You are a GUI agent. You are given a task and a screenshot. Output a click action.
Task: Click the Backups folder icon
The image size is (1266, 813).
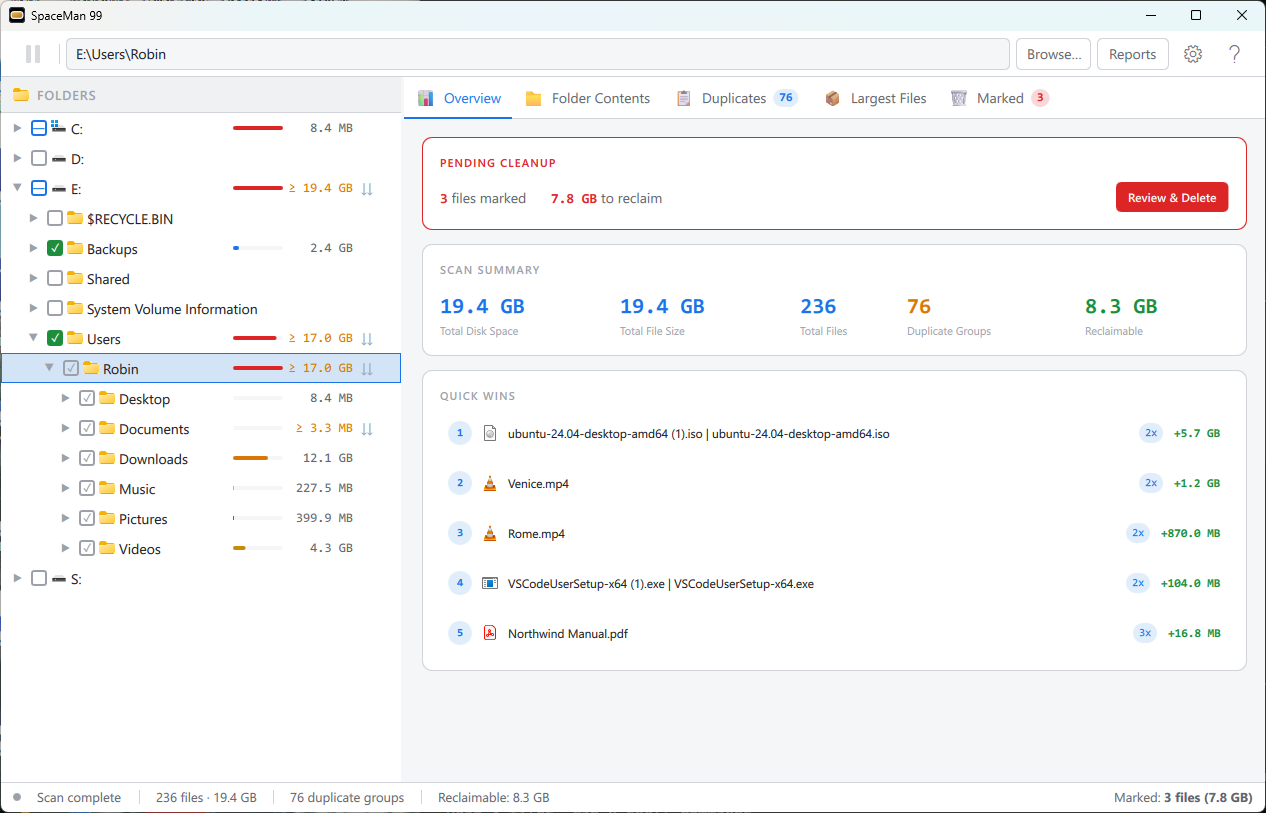coord(75,248)
